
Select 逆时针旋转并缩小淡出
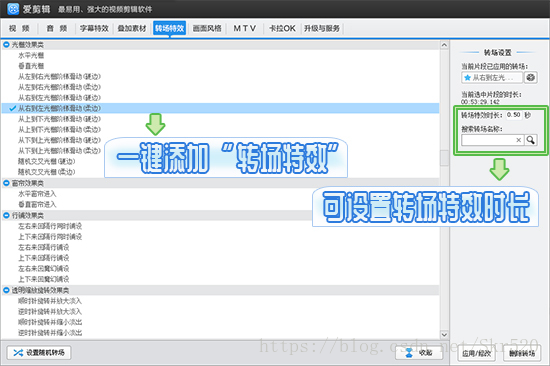pos(50,333)
